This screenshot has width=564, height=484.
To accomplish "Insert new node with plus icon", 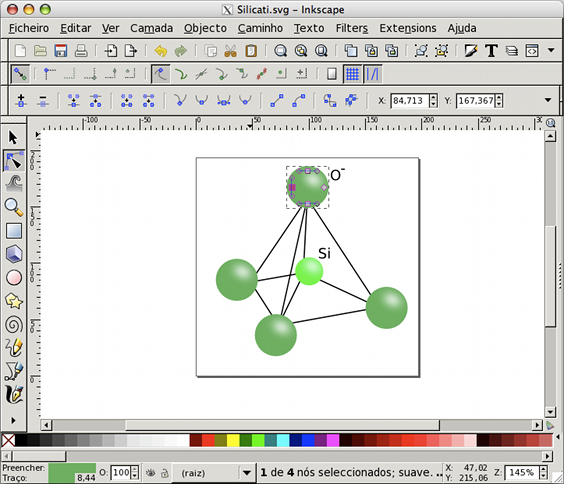I will pyautogui.click(x=21, y=101).
